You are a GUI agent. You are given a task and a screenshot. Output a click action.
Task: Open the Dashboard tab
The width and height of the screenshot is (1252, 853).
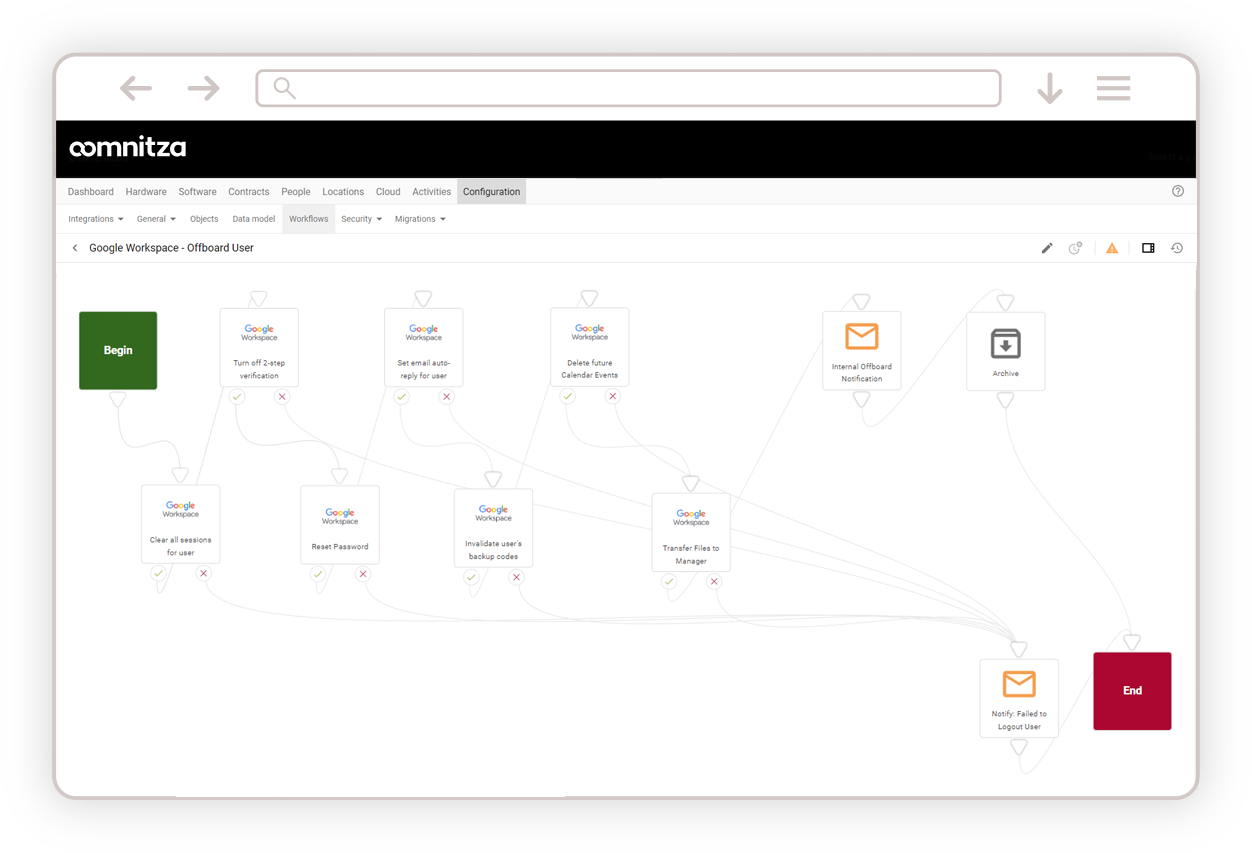coord(91,192)
